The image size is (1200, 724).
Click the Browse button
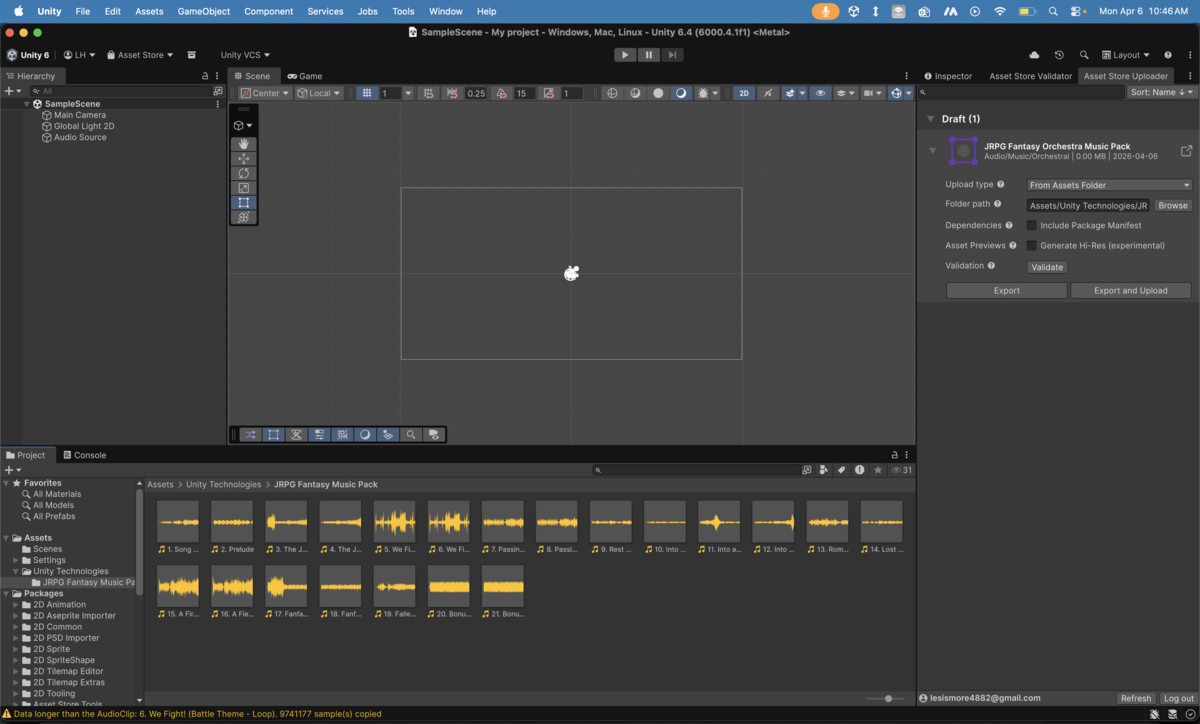1173,205
